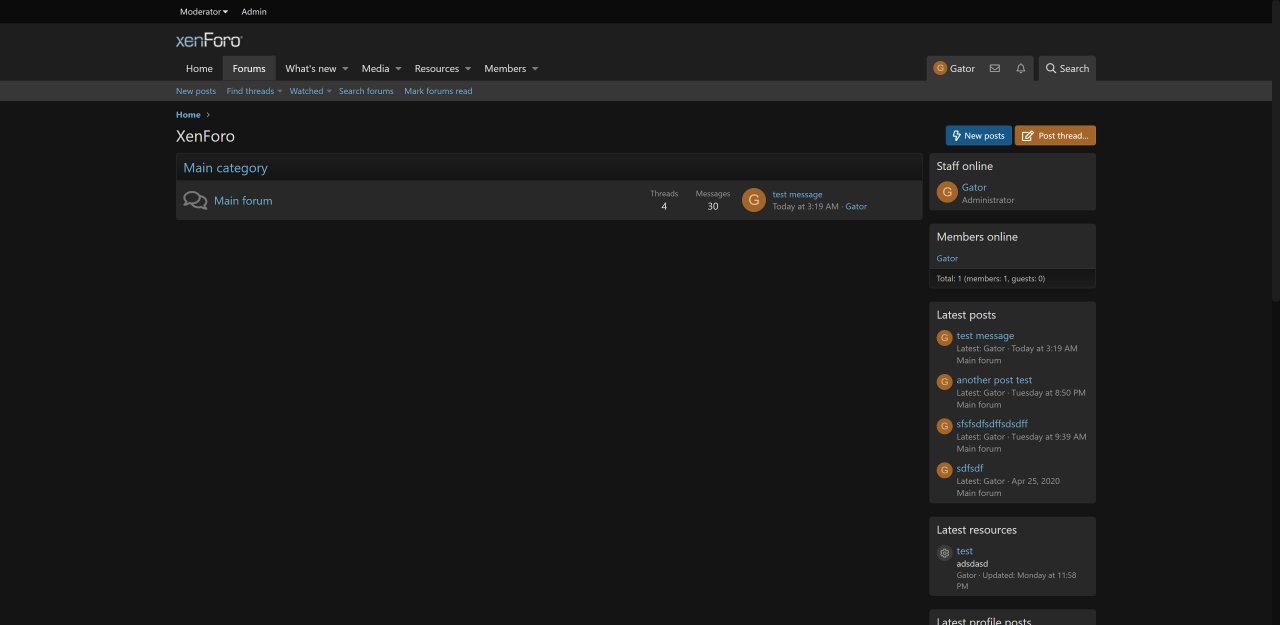
Task: Click Search forums link
Action: tap(366, 91)
